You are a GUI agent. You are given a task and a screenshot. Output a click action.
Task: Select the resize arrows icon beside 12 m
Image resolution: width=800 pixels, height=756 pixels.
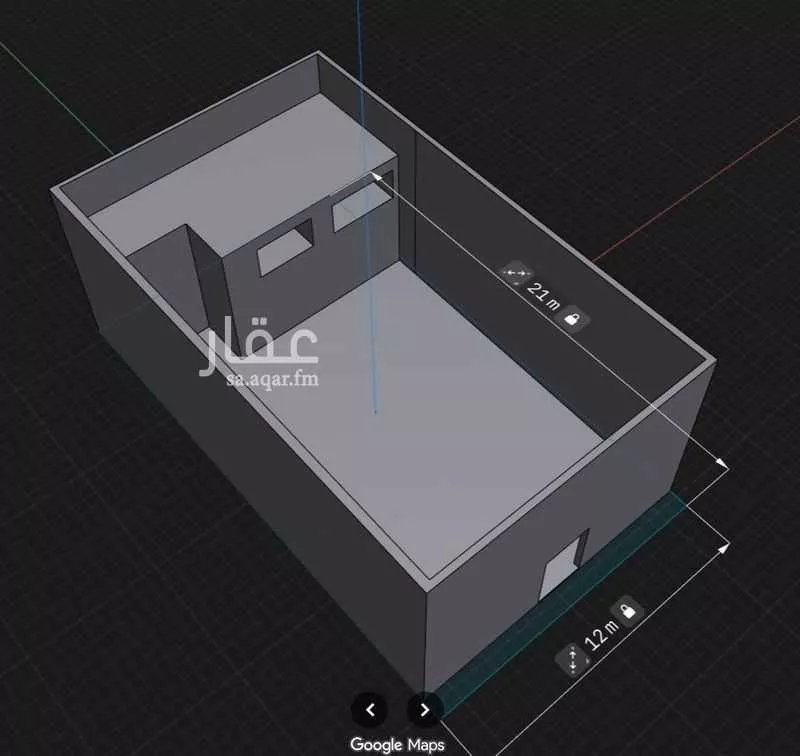(x=572, y=659)
